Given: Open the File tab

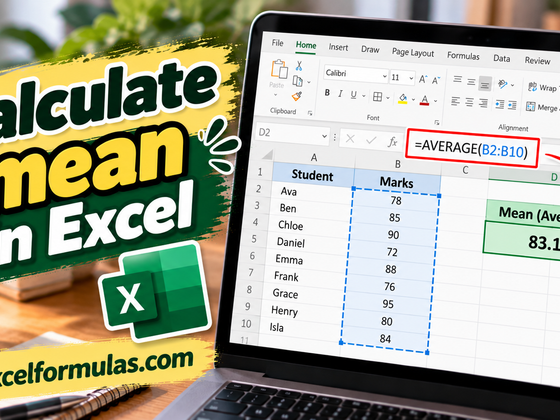Looking at the screenshot, I should tap(277, 43).
